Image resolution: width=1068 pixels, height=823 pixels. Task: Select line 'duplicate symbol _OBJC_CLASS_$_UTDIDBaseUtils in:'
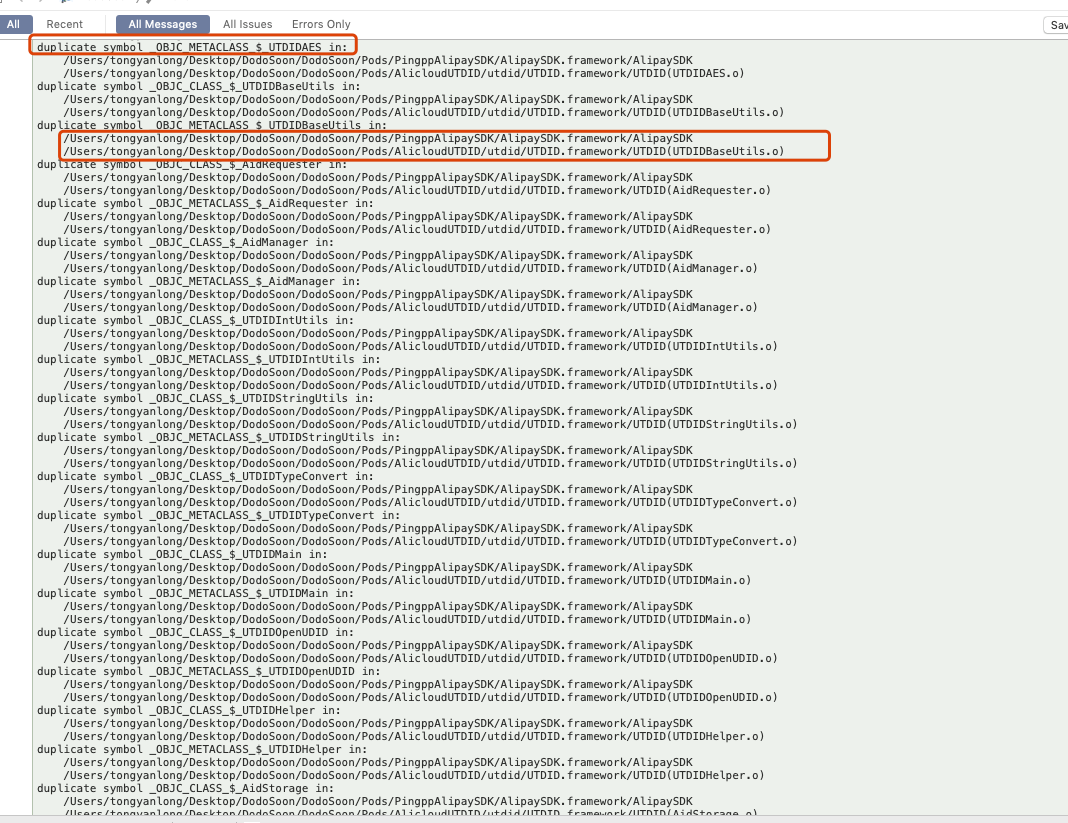coord(199,87)
